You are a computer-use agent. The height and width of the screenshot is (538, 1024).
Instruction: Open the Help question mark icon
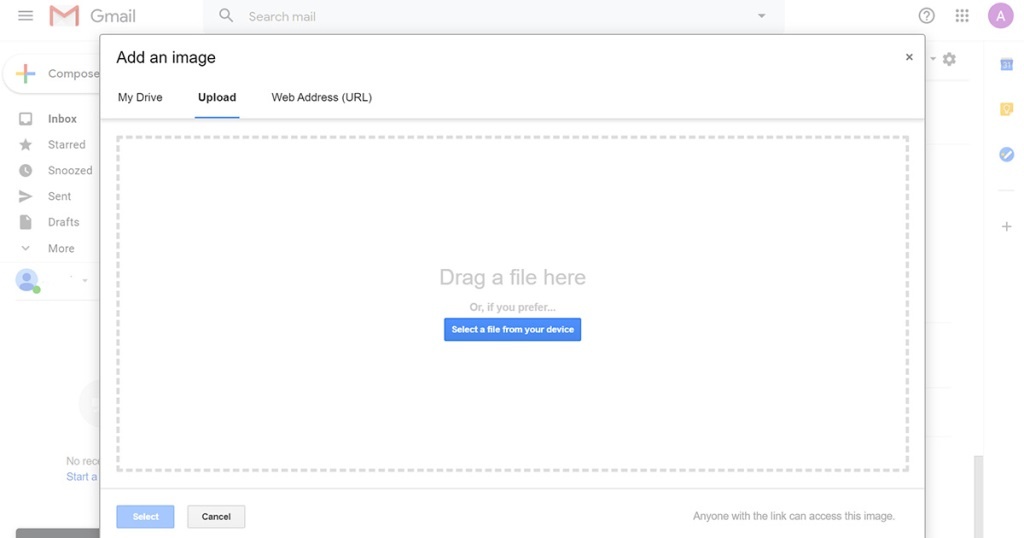pyautogui.click(x=927, y=16)
